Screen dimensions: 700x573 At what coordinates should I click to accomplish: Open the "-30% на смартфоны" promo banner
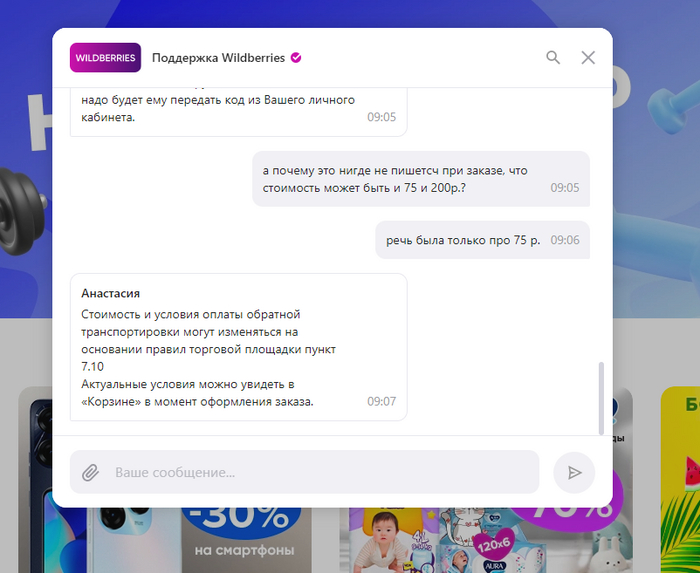pos(243,540)
